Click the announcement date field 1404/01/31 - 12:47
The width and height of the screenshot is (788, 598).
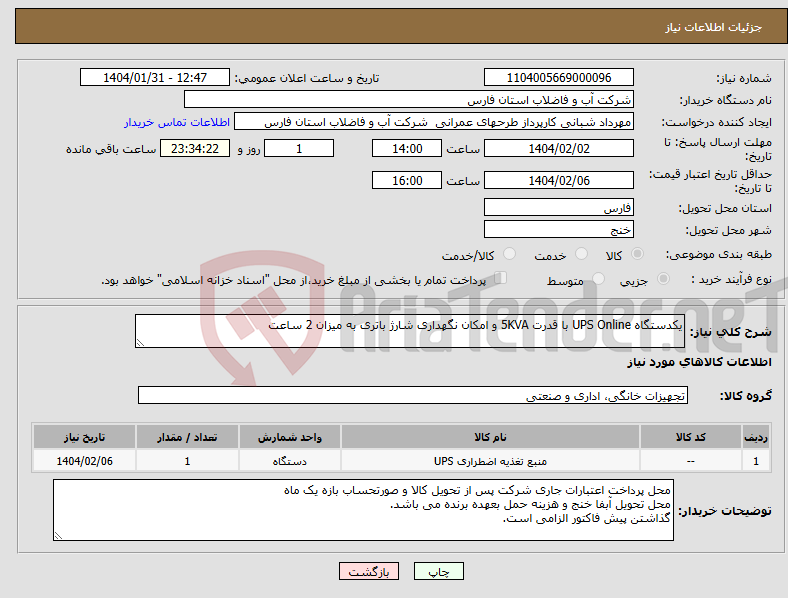155,77
